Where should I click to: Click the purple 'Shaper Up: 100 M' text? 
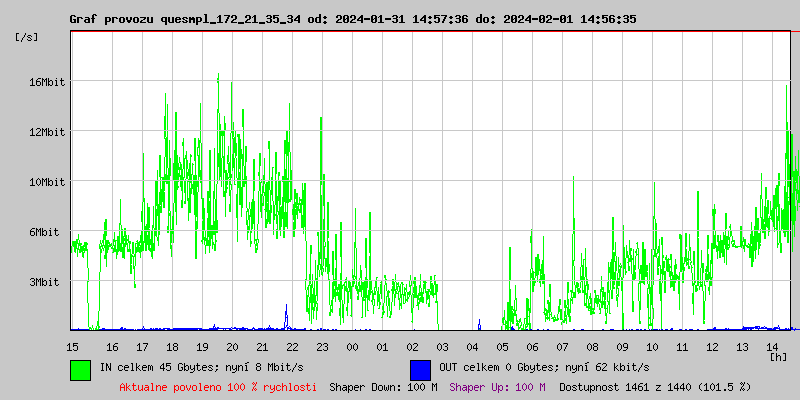498,387
